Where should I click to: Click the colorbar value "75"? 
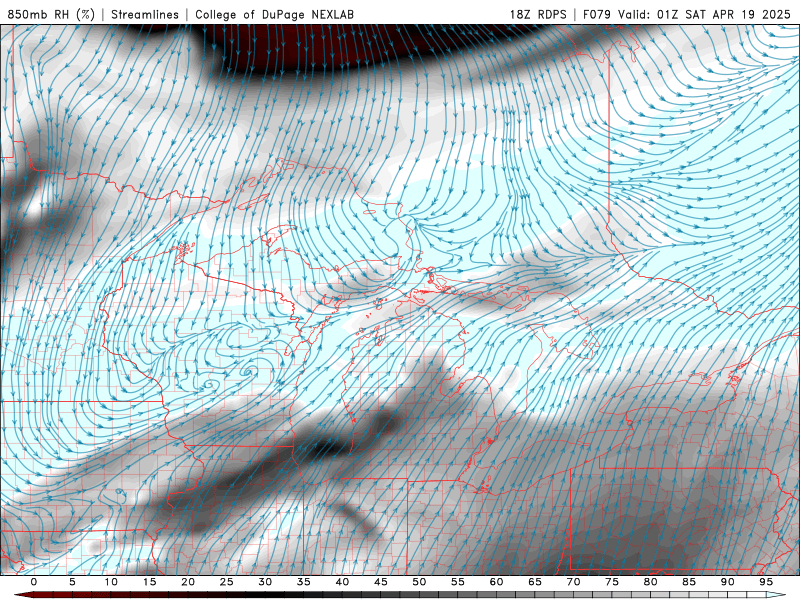click(612, 582)
